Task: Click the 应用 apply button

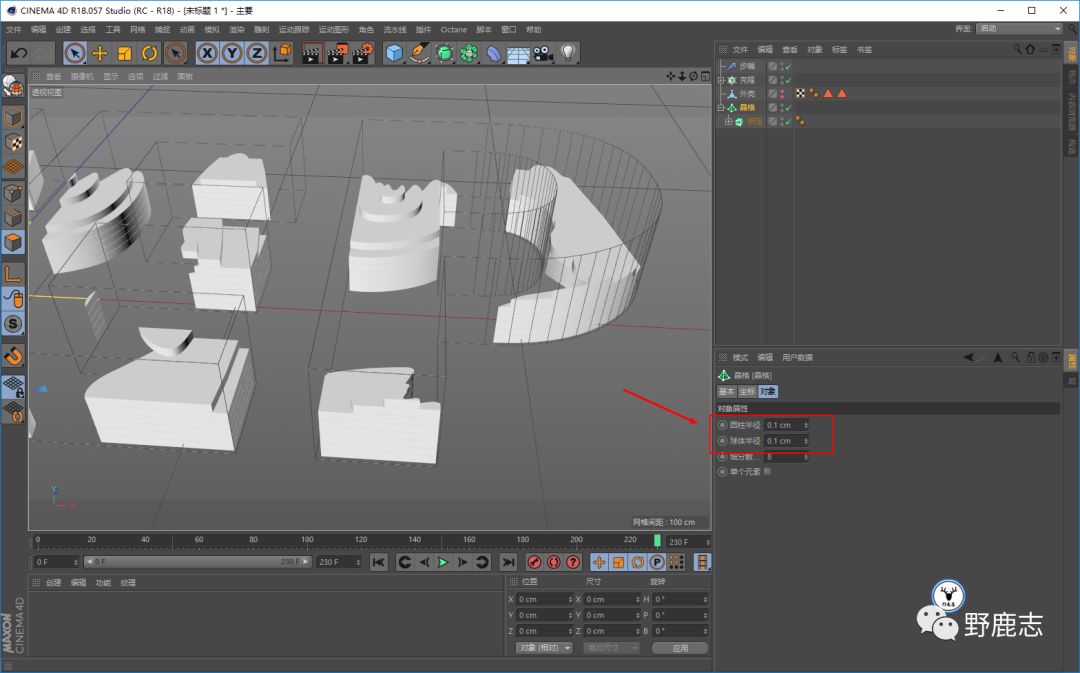Action: coord(680,647)
